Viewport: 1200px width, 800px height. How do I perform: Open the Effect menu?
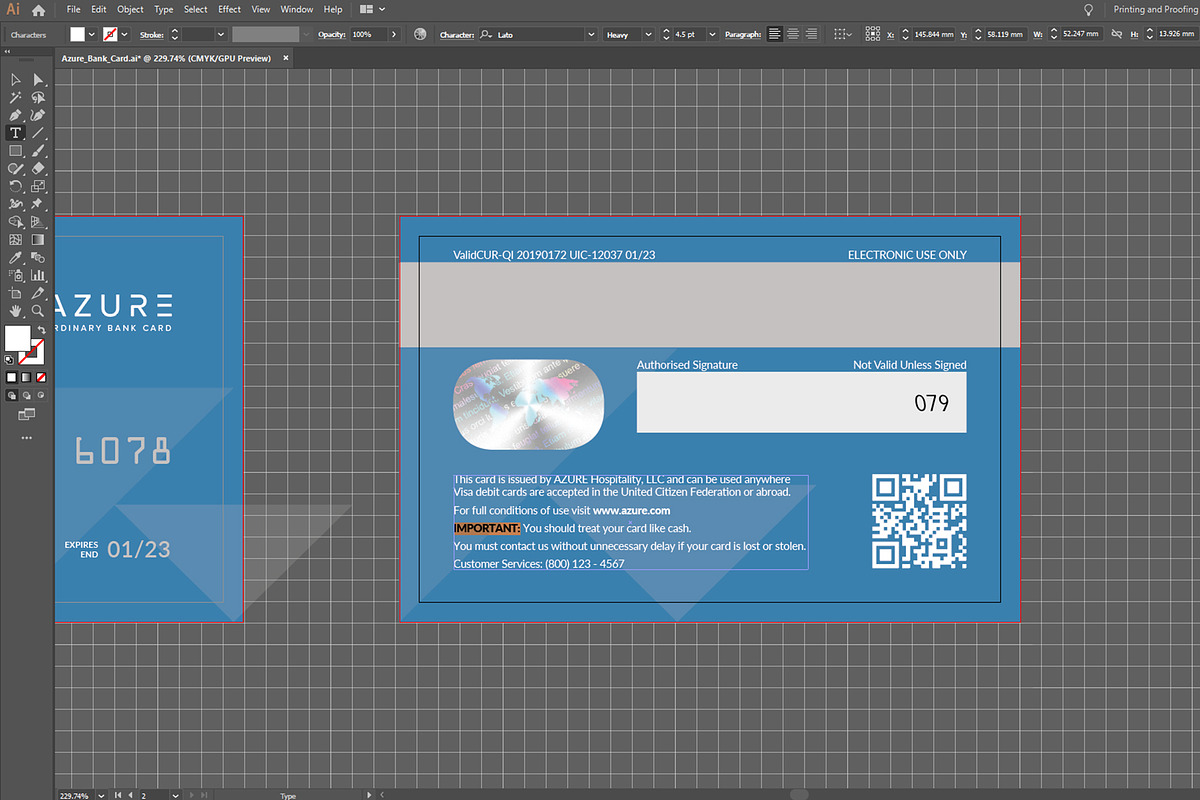(230, 9)
